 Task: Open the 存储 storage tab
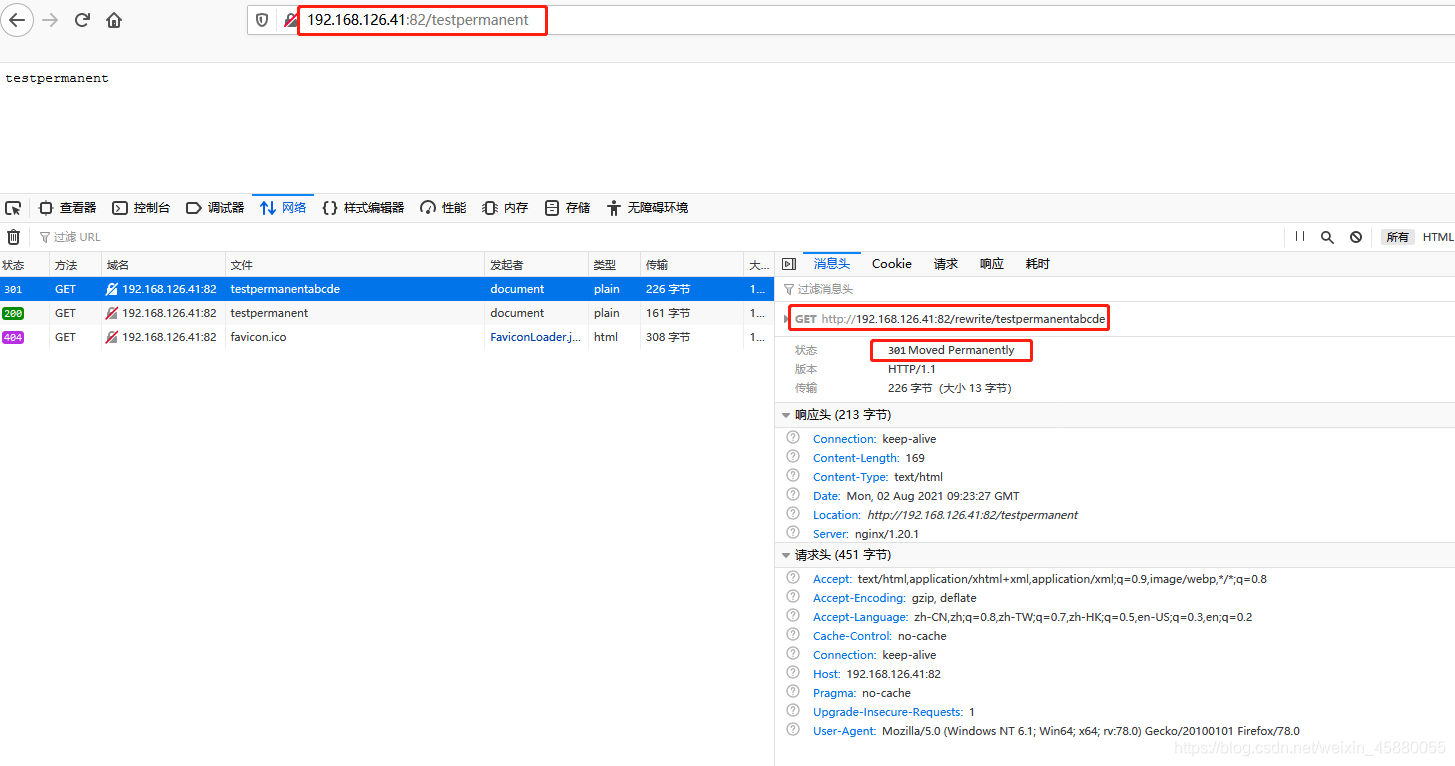coord(567,208)
